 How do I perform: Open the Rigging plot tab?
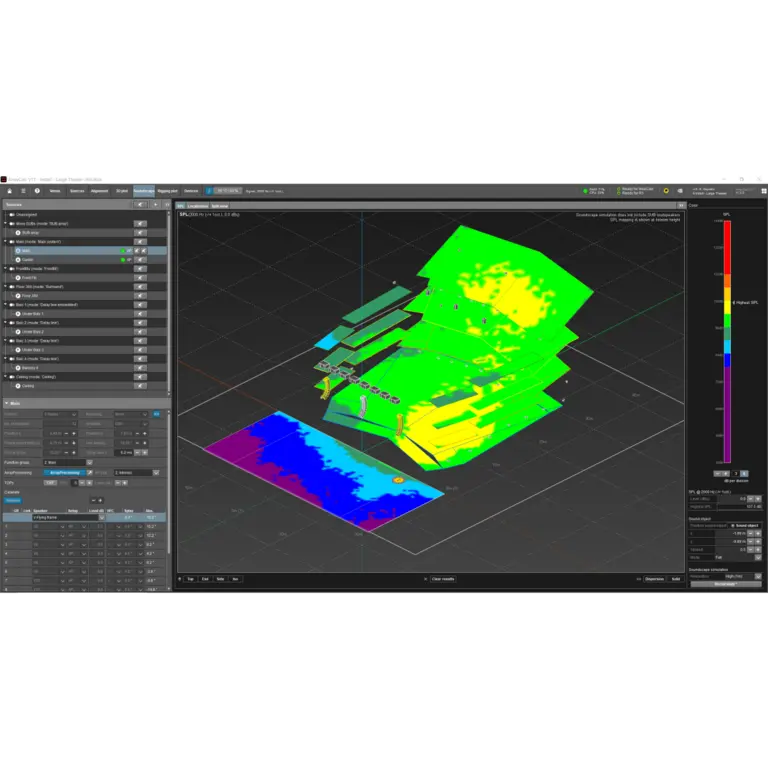click(x=167, y=190)
